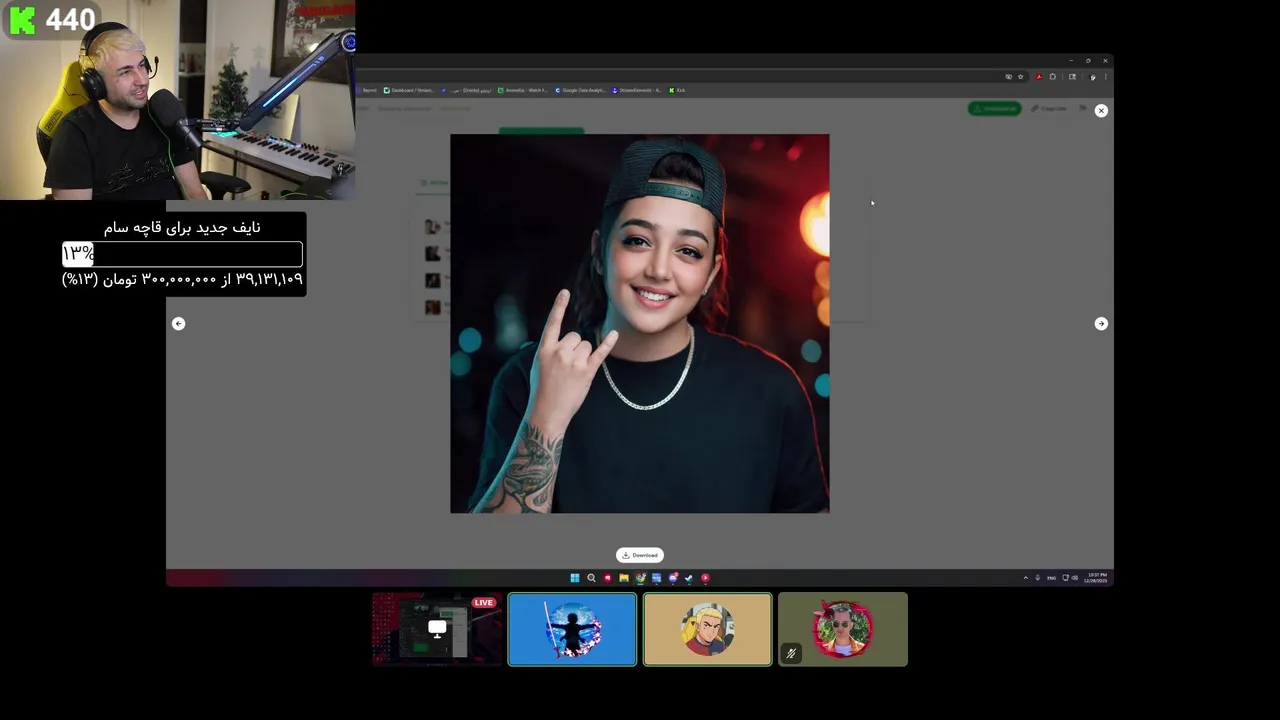The width and height of the screenshot is (1280, 720).
Task: Click the muted microphone icon on participant tile
Action: [791, 653]
